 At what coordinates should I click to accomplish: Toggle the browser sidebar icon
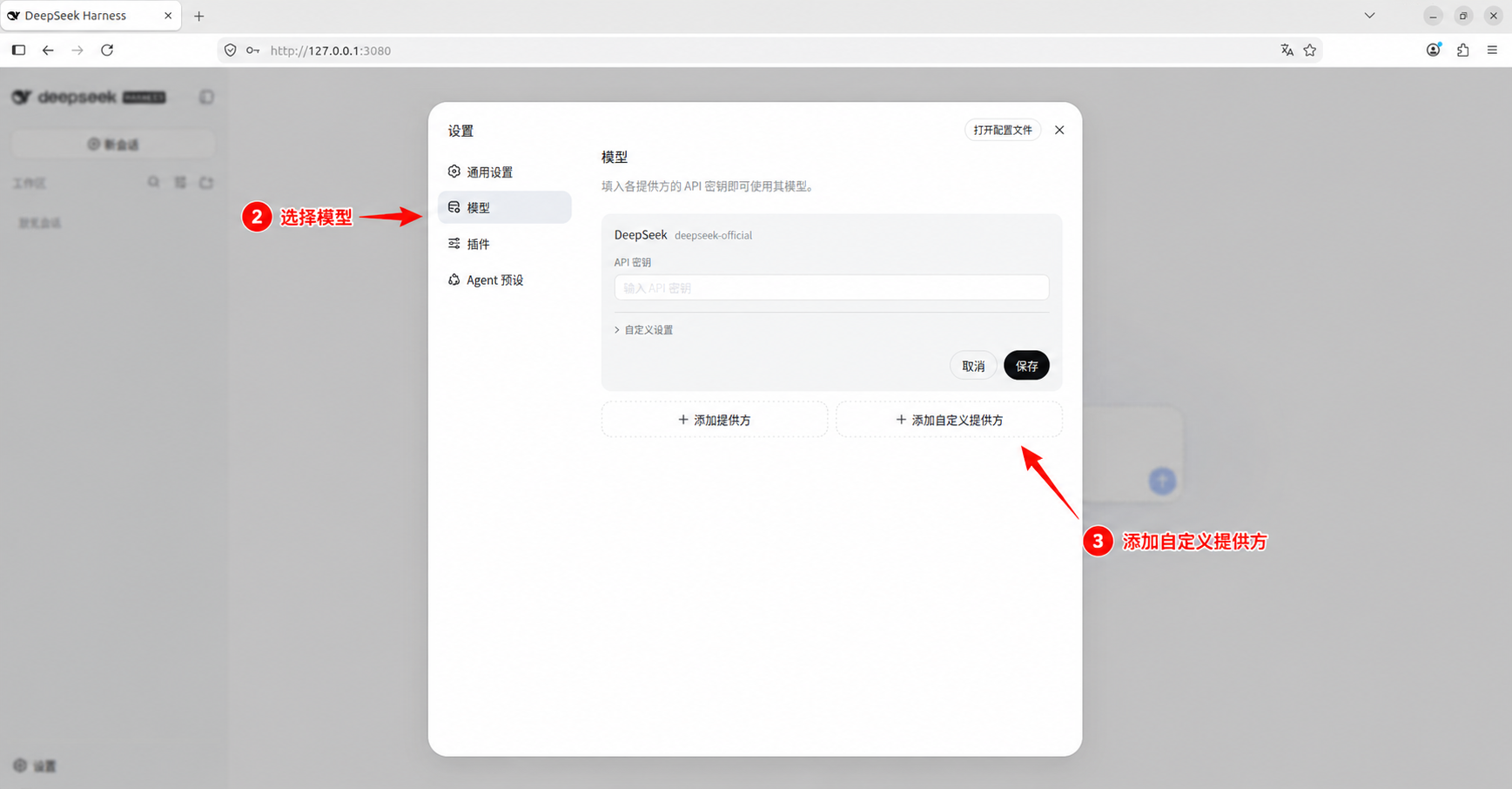pos(18,51)
